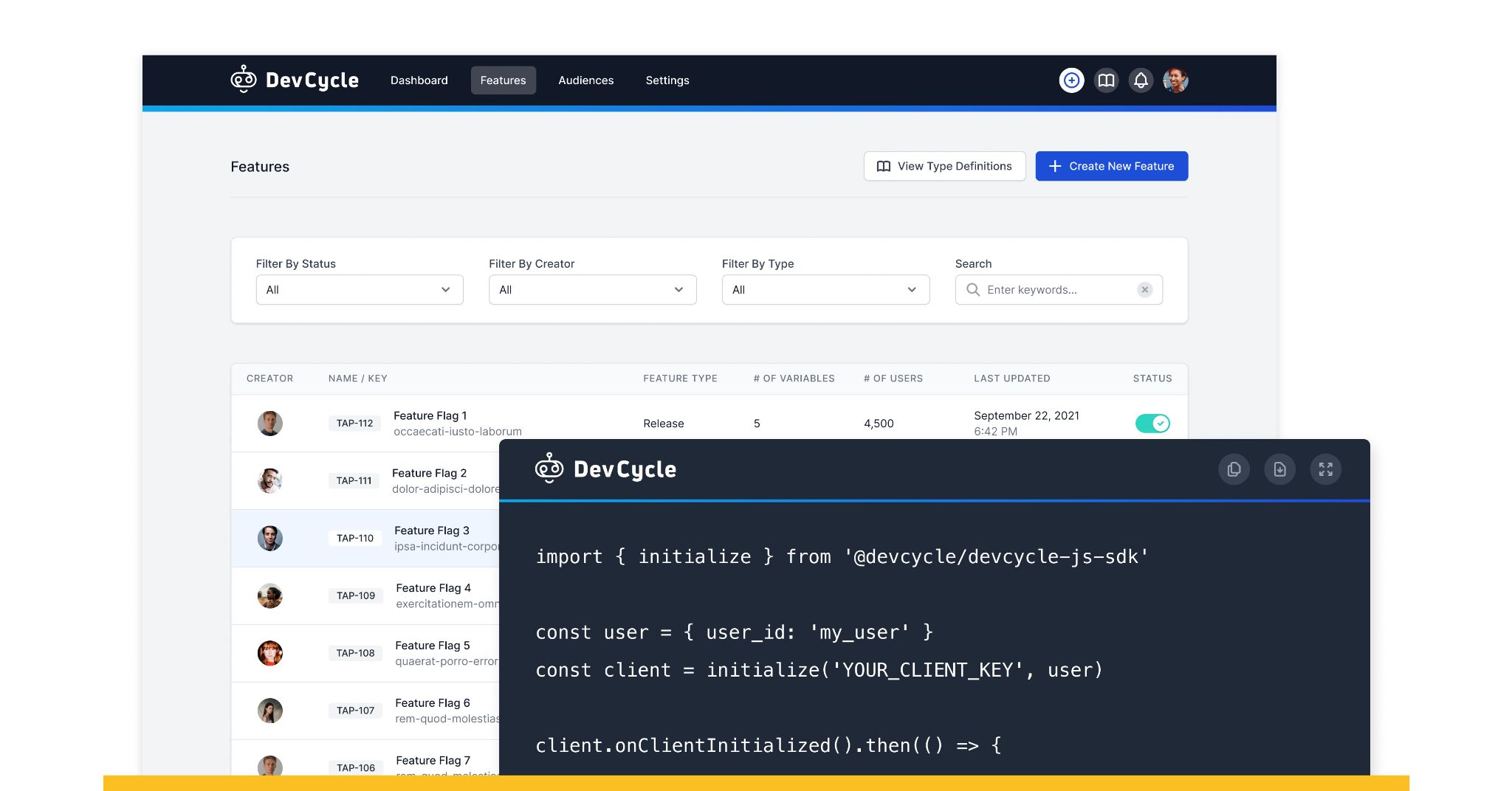Go to the Dashboard tab
The image size is (1512, 791).
[419, 80]
